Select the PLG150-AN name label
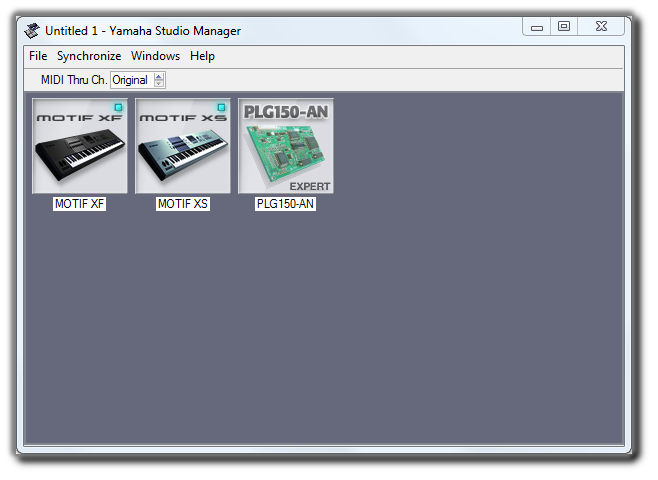Screen dimensions: 658x480 pos(285,204)
